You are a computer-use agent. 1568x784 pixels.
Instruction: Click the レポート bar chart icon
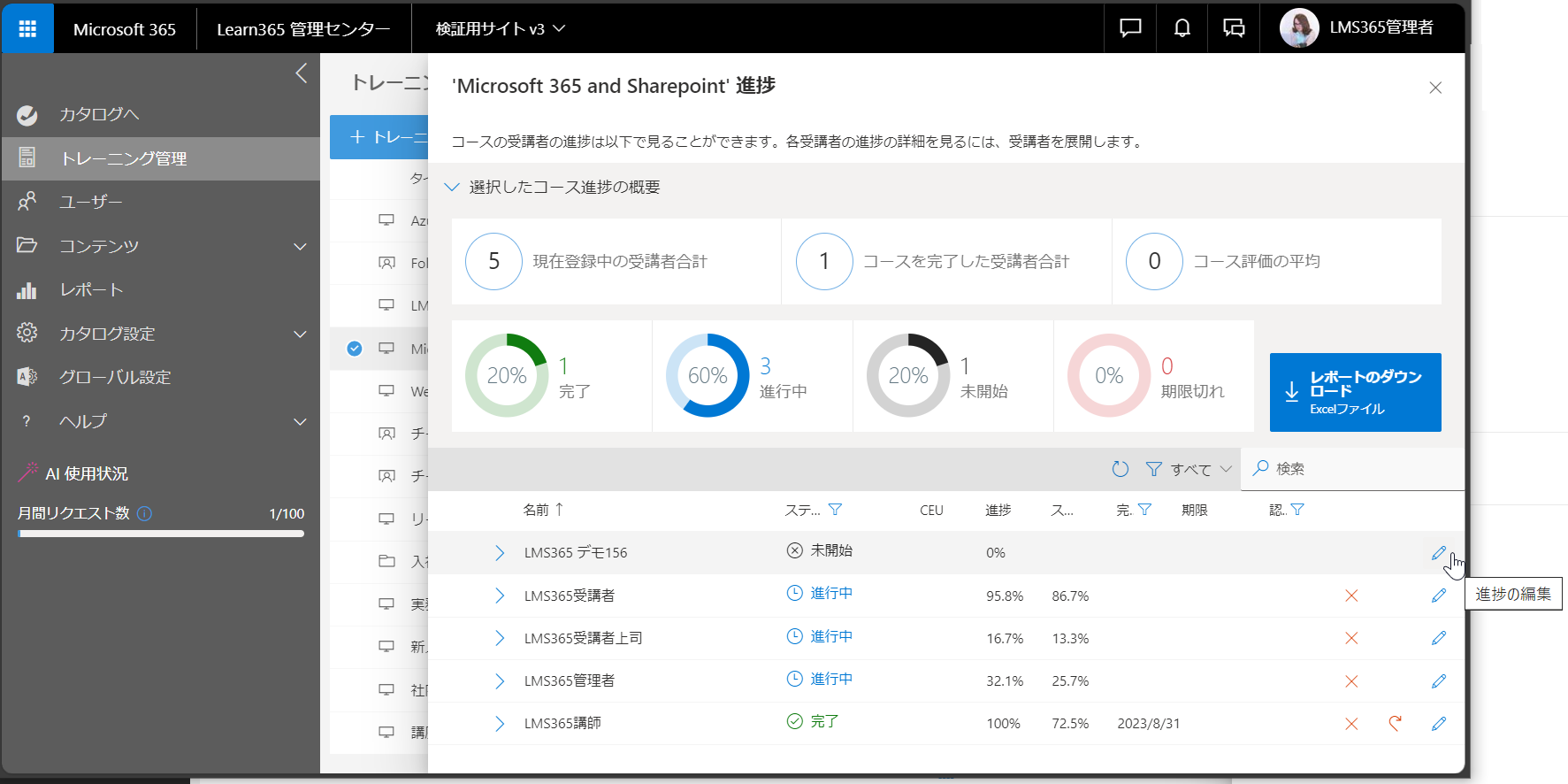pos(27,290)
